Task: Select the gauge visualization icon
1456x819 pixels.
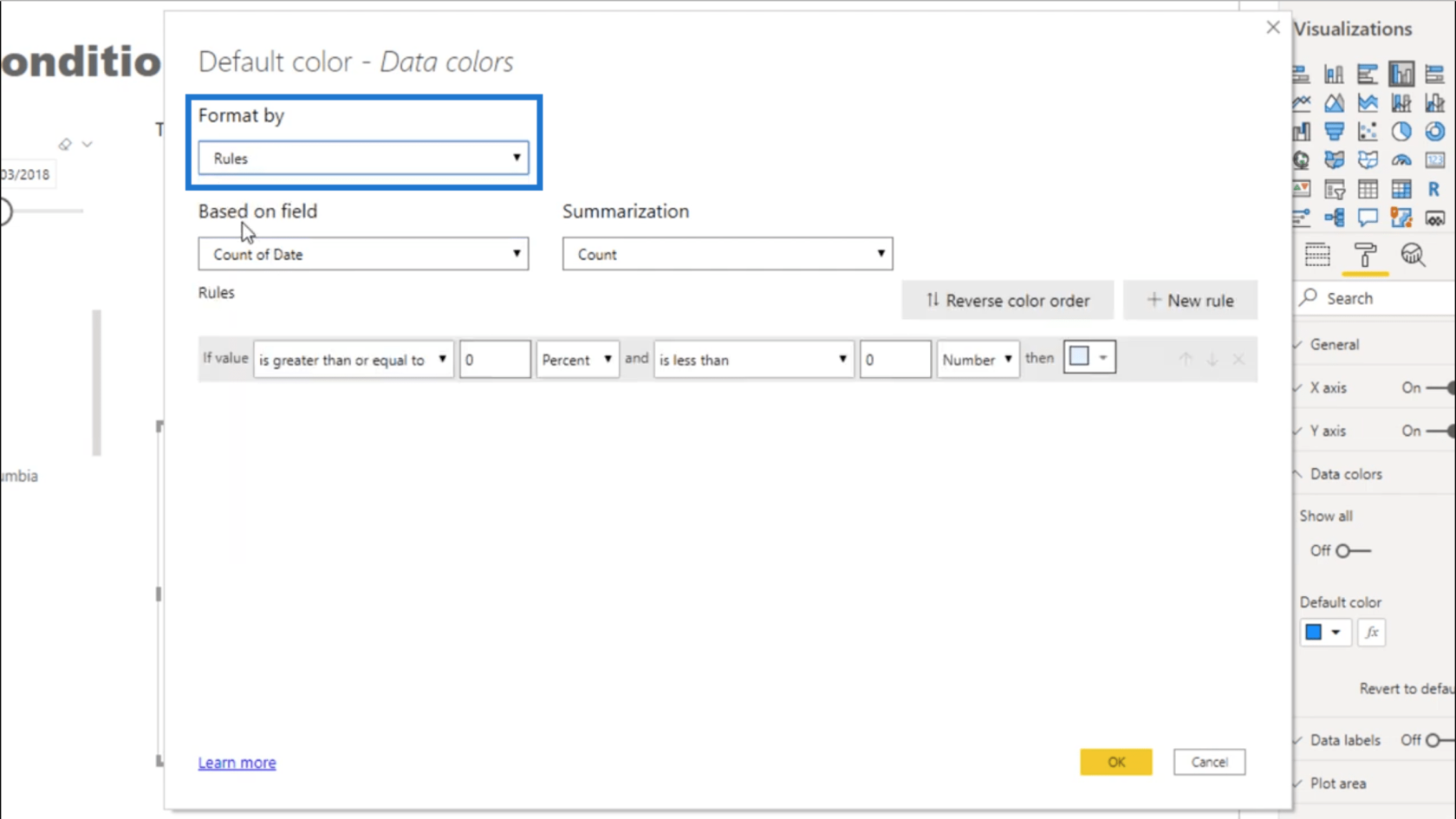Action: pos(1401,160)
